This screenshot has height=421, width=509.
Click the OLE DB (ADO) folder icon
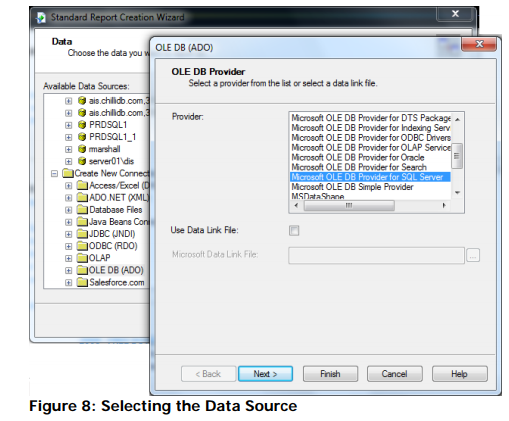pos(82,270)
